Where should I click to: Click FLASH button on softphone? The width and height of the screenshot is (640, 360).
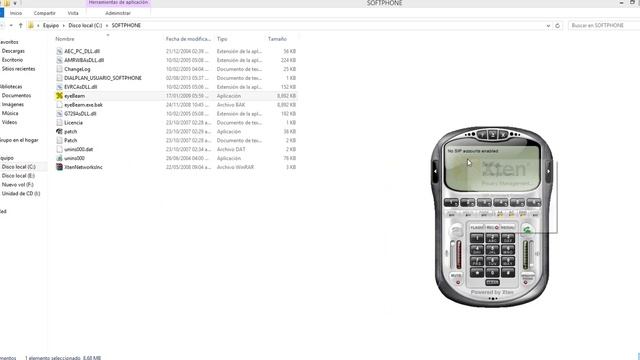(476, 227)
